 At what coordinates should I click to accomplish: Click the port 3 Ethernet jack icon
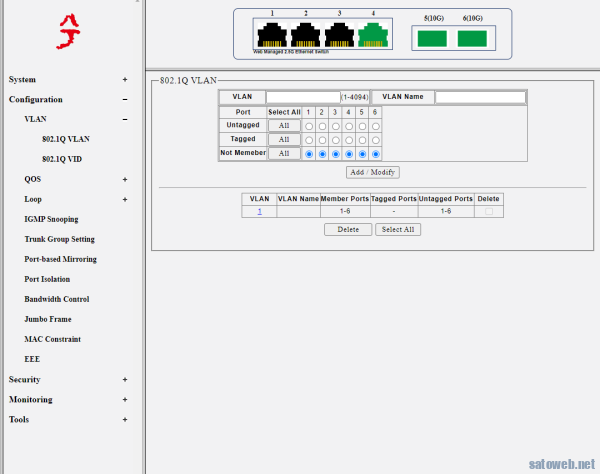[x=339, y=36]
